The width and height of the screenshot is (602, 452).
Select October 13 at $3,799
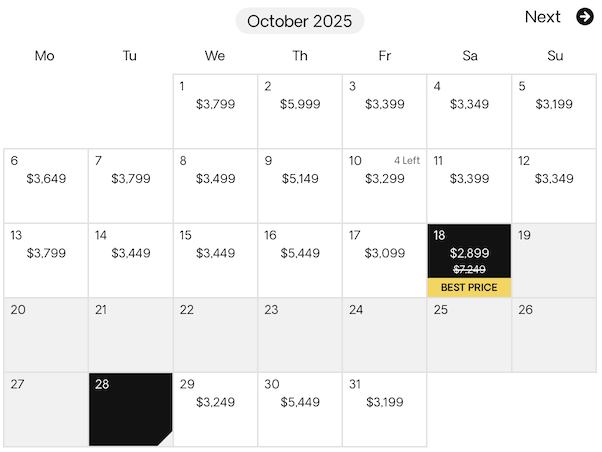[x=46, y=260]
